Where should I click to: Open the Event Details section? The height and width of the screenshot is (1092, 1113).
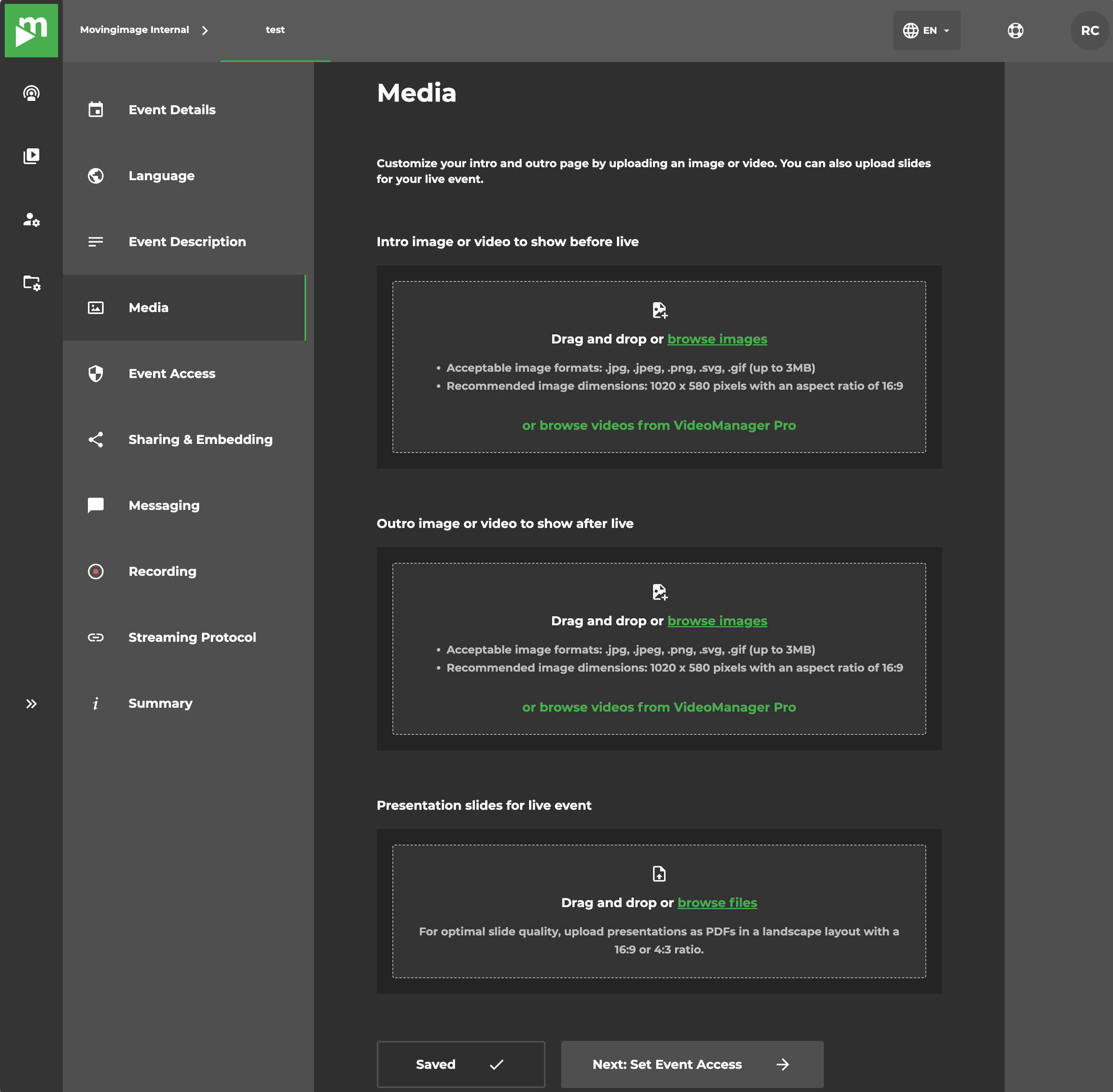coord(184,110)
